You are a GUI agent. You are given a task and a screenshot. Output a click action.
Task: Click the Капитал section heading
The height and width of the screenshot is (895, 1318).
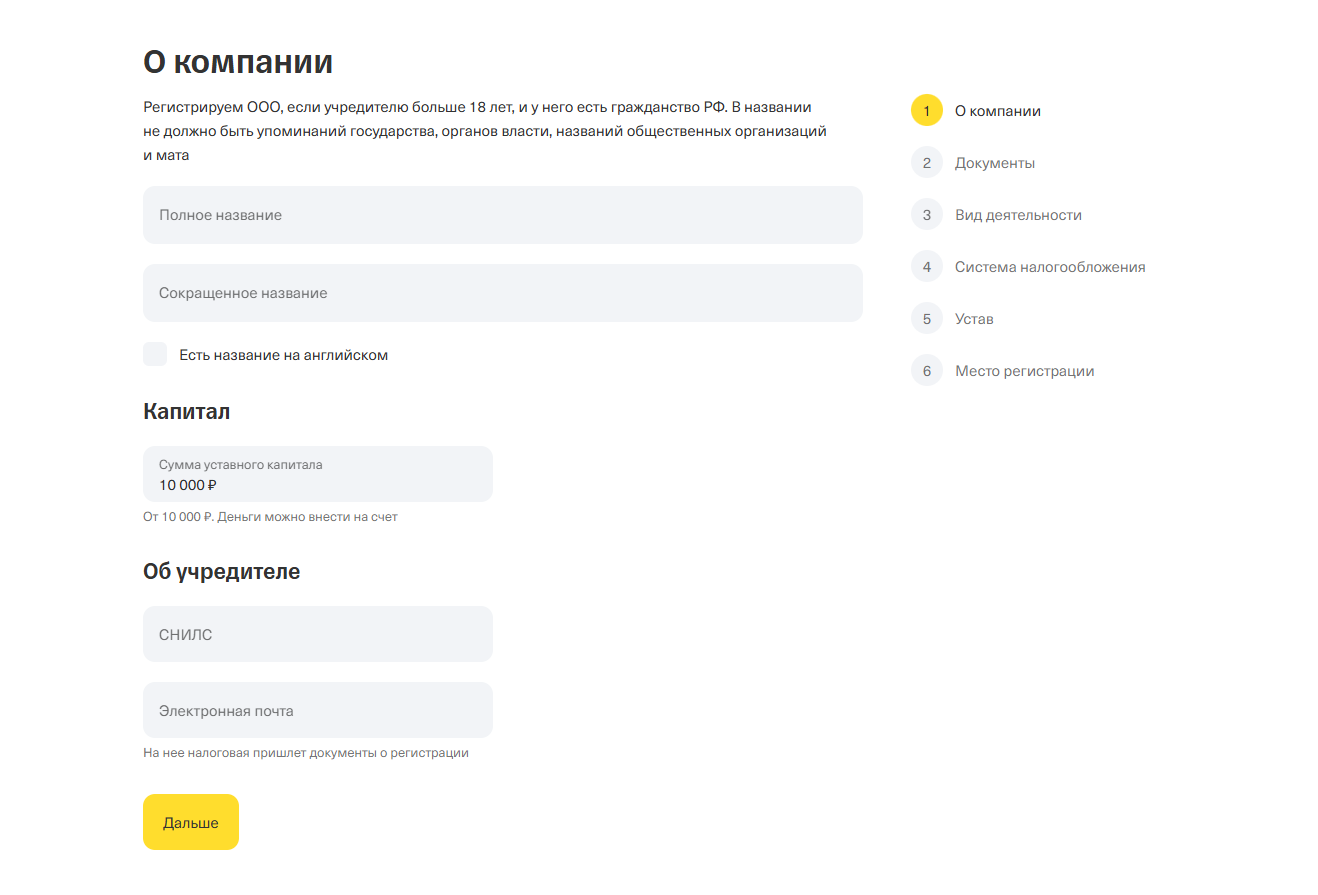coord(187,411)
